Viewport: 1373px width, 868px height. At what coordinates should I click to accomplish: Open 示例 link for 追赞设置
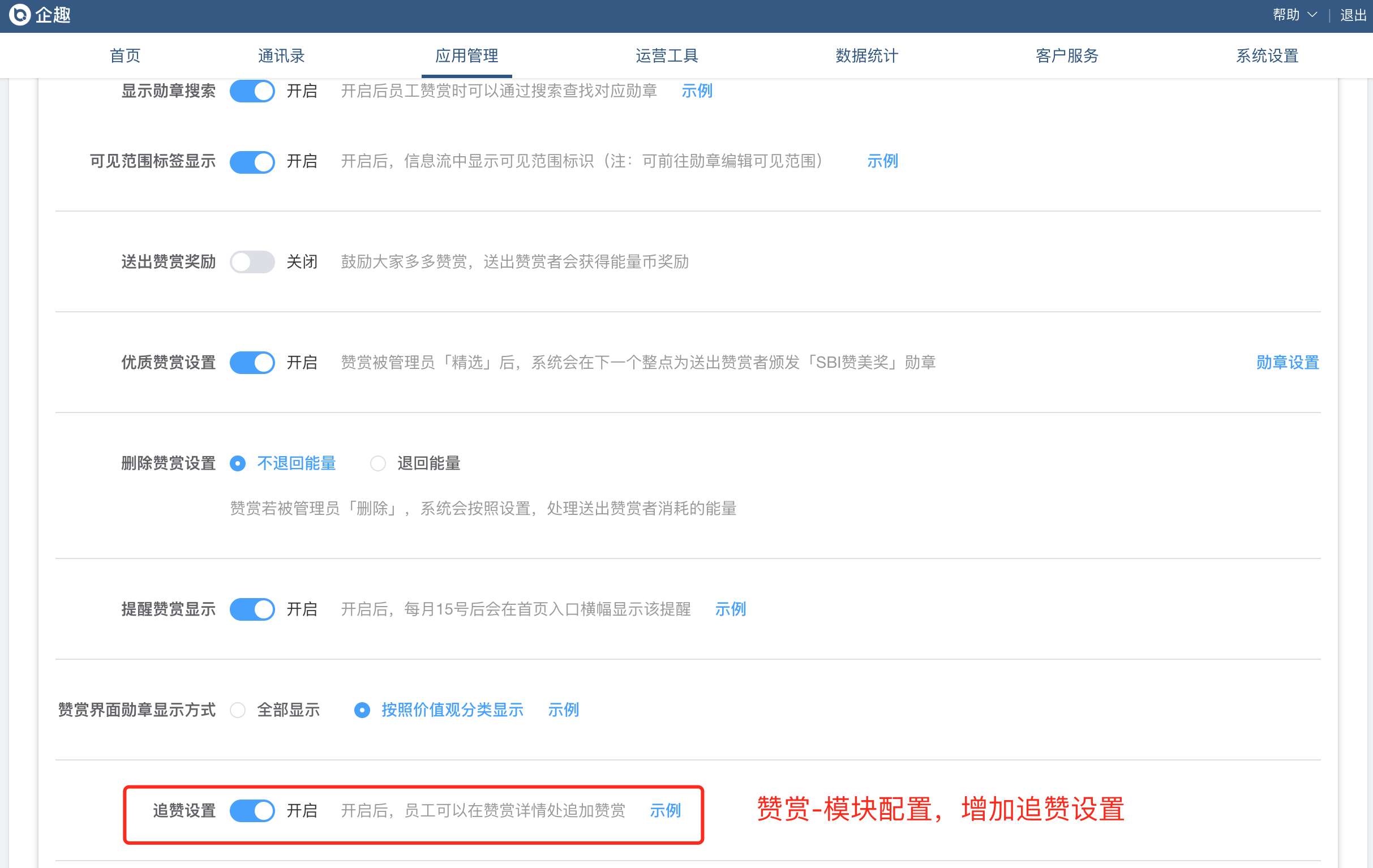click(x=665, y=810)
